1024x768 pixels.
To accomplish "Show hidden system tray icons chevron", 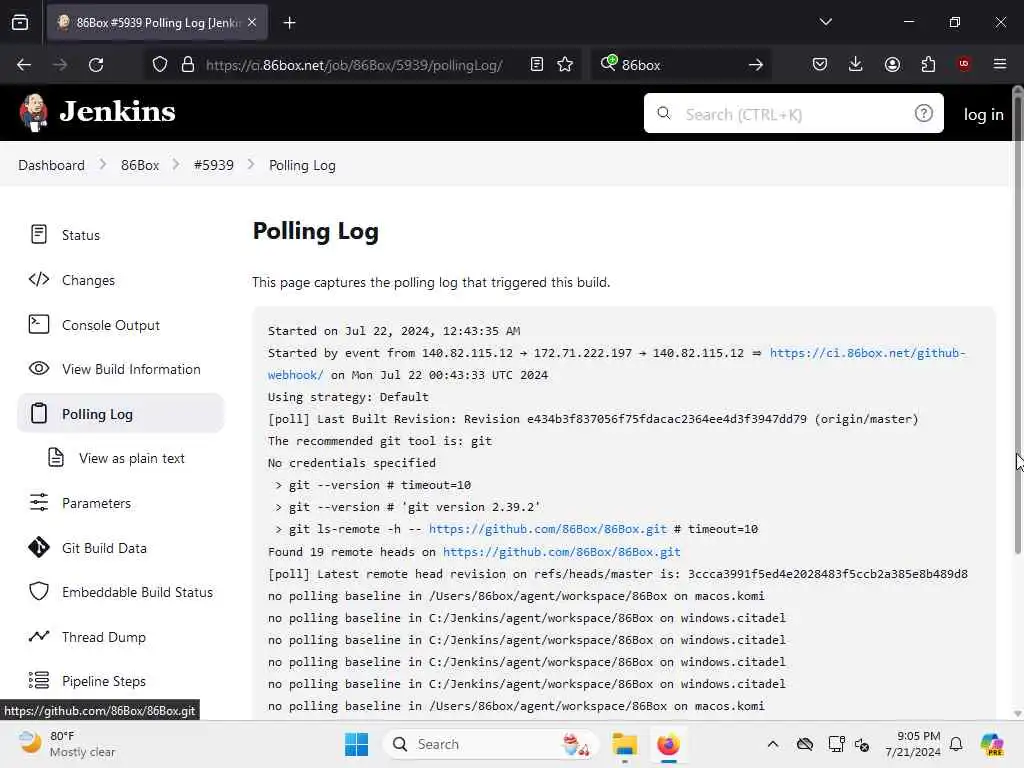I will 773,744.
